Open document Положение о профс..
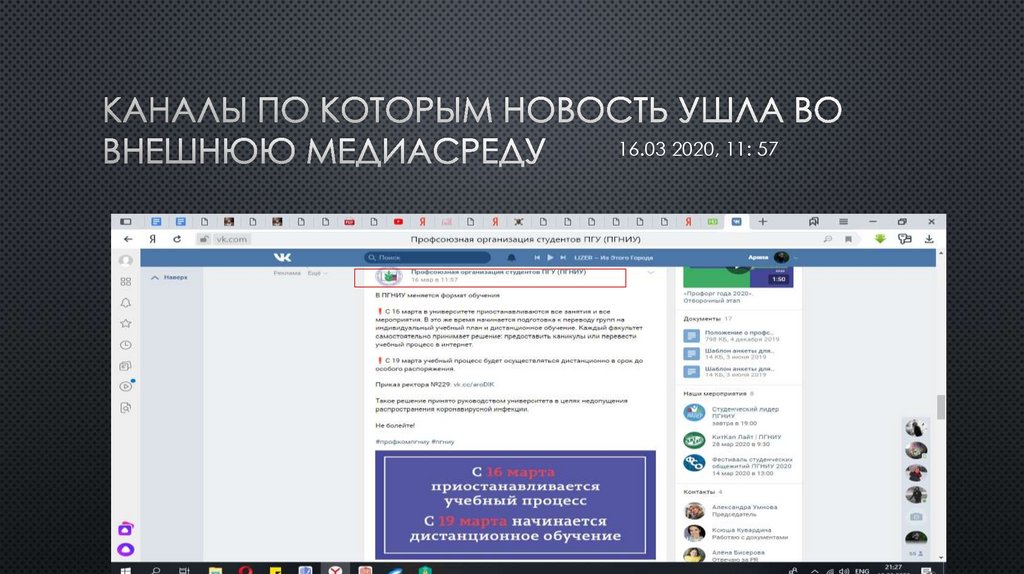1024x574 pixels. pos(738,336)
